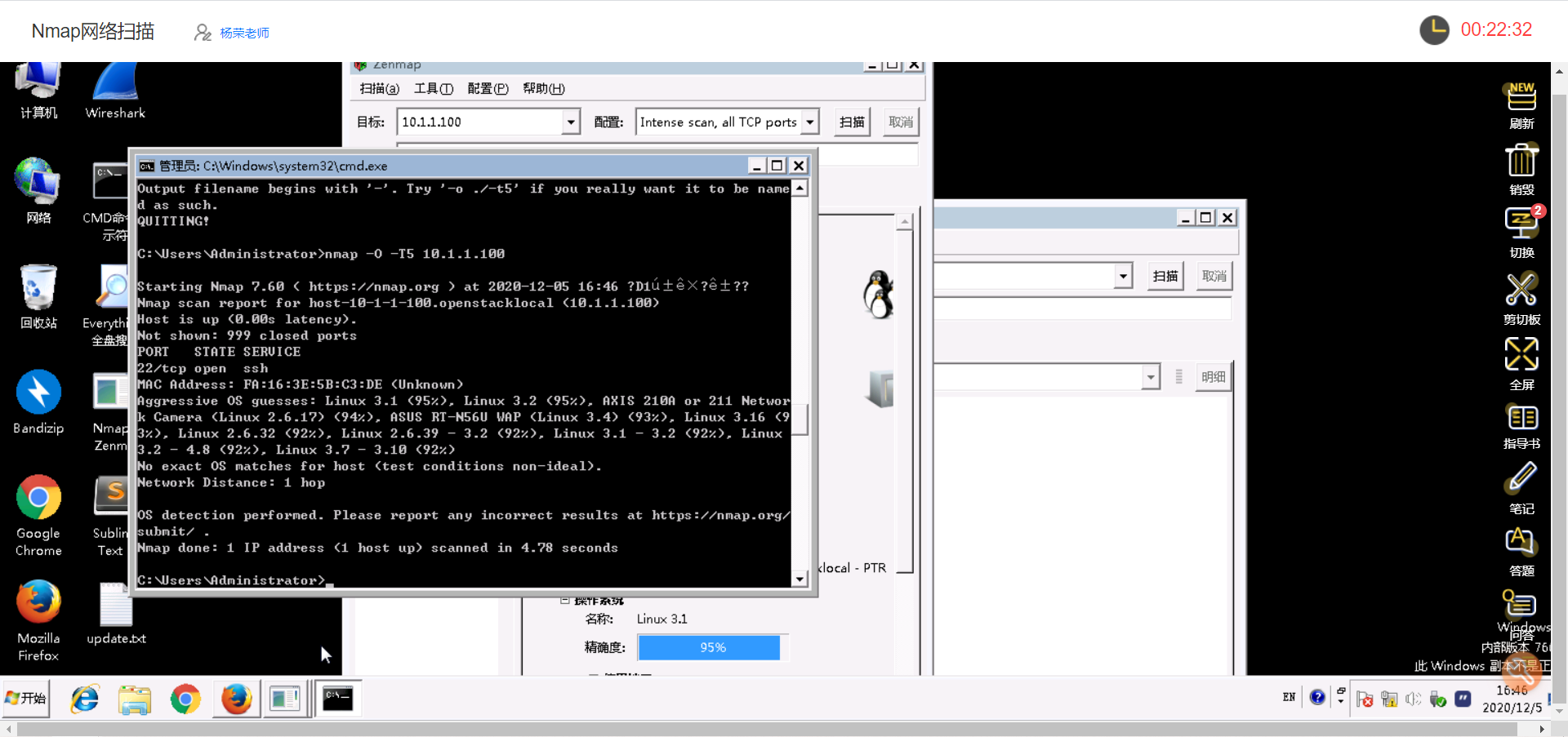Open the 剪切板 clipboard tool

click(1521, 299)
